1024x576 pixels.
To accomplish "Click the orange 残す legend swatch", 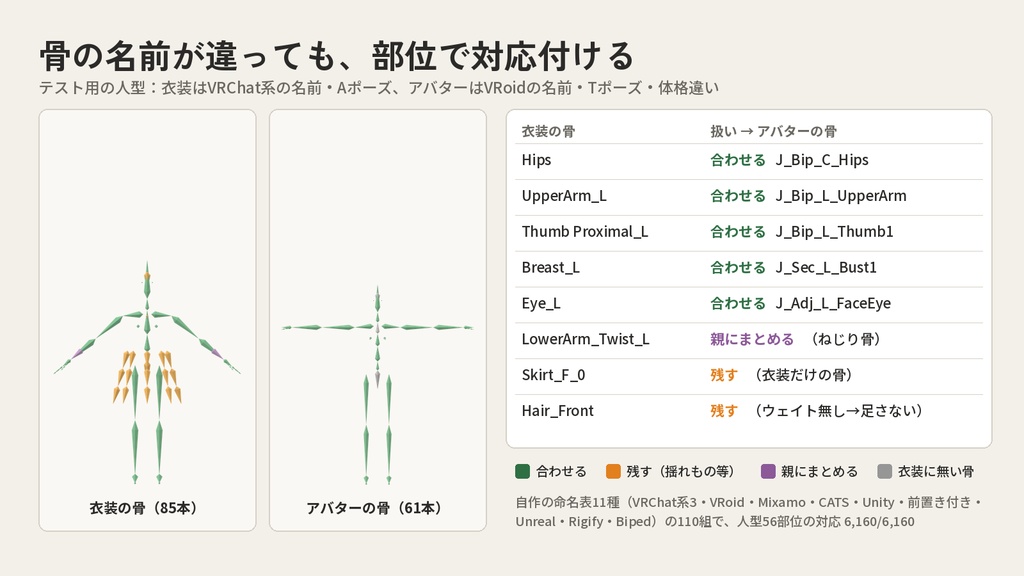I will coord(613,472).
